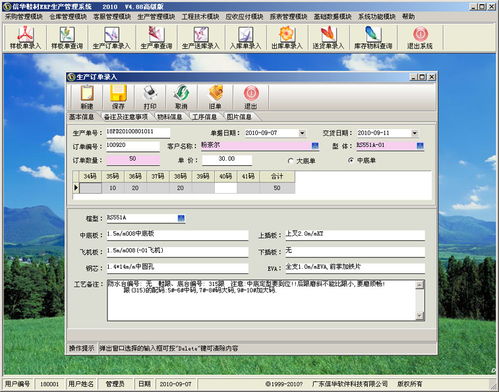Click 出库单录入 orange flower toolbar icon
The width and height of the screenshot is (499, 392).
tap(286, 34)
